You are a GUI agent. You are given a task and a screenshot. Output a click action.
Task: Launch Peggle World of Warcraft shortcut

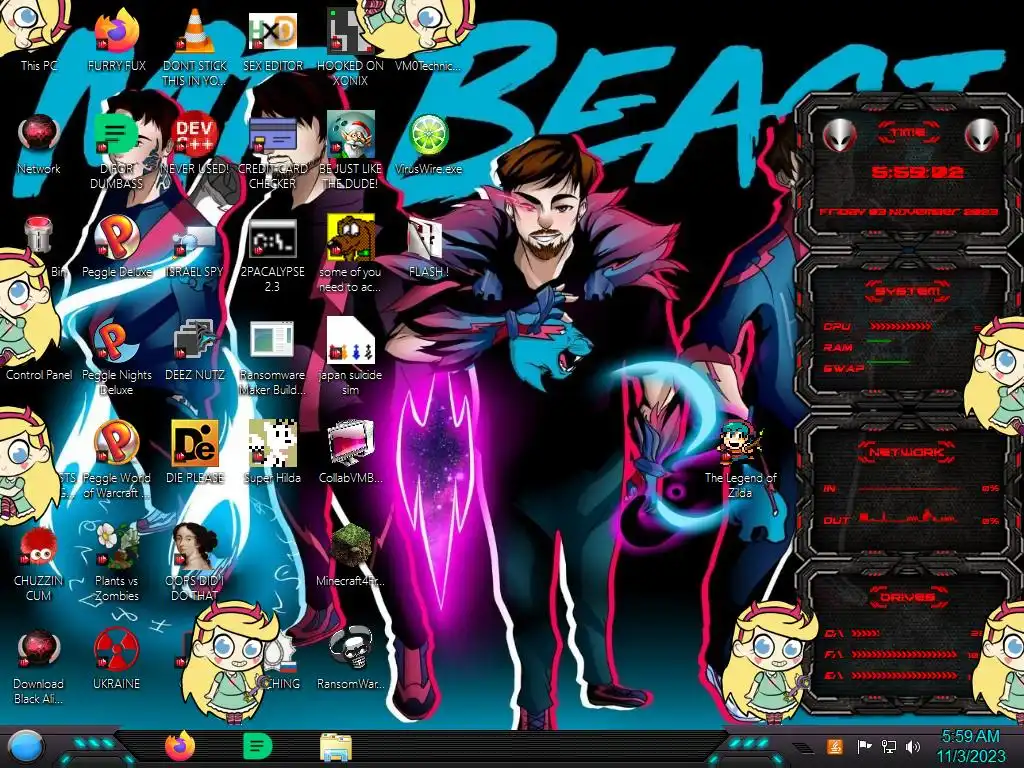(116, 460)
